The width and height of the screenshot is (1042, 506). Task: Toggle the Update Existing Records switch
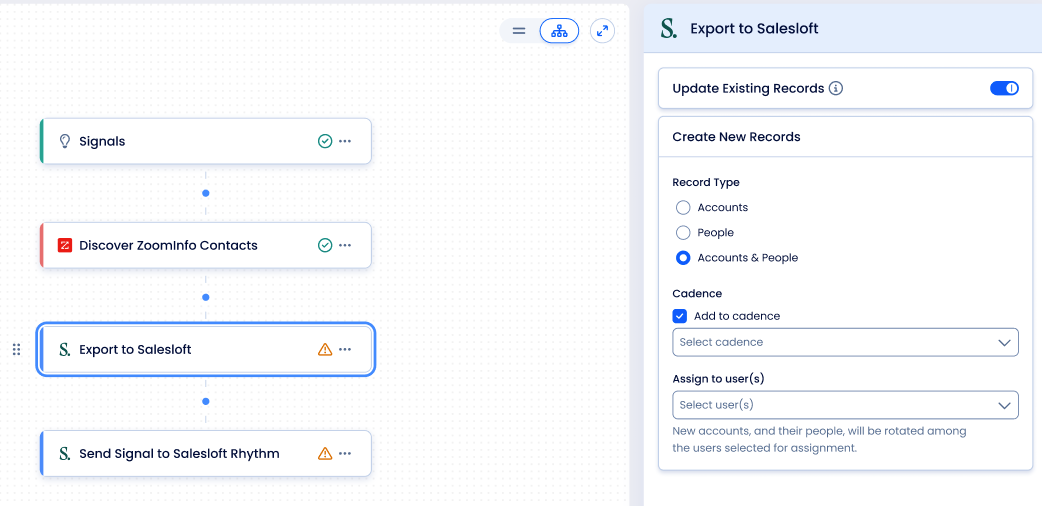[1004, 88]
